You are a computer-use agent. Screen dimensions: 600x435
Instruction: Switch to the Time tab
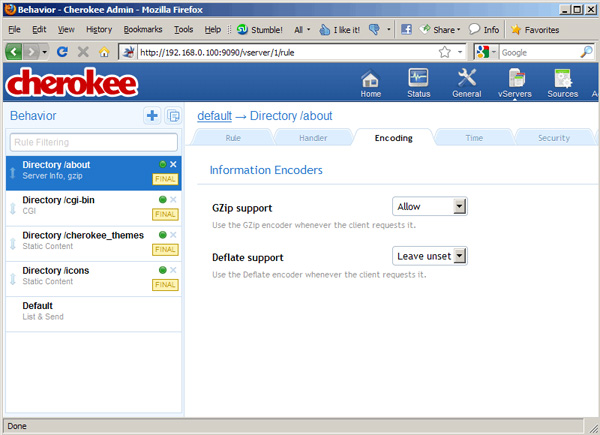(474, 138)
